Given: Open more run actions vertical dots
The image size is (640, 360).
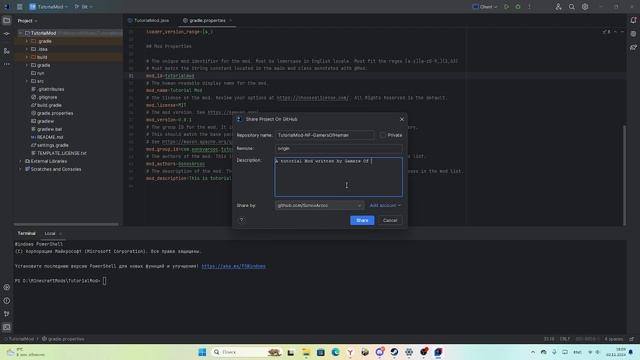Looking at the screenshot, I should pyautogui.click(x=529, y=7).
